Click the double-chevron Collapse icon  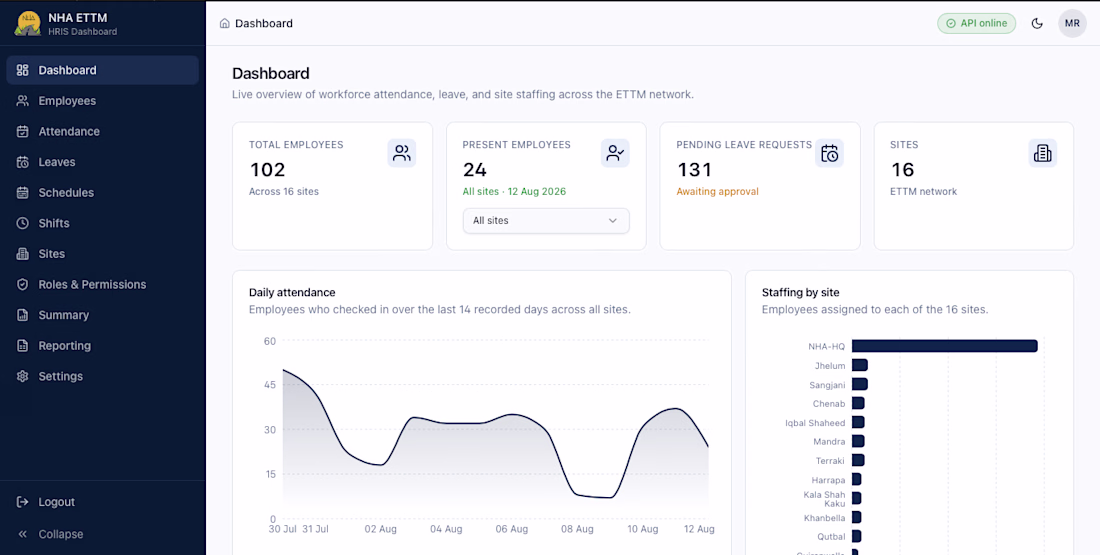(x=22, y=534)
